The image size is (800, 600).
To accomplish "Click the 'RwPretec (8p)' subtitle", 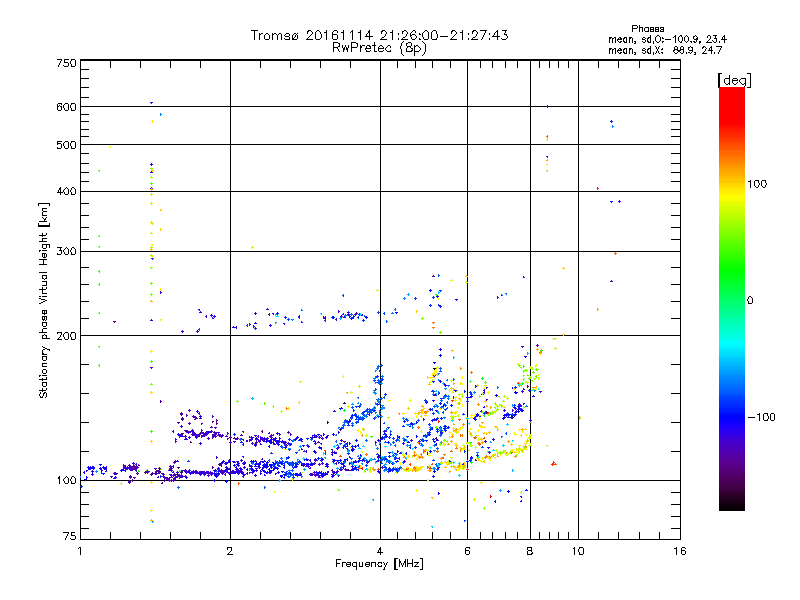I will (x=379, y=48).
